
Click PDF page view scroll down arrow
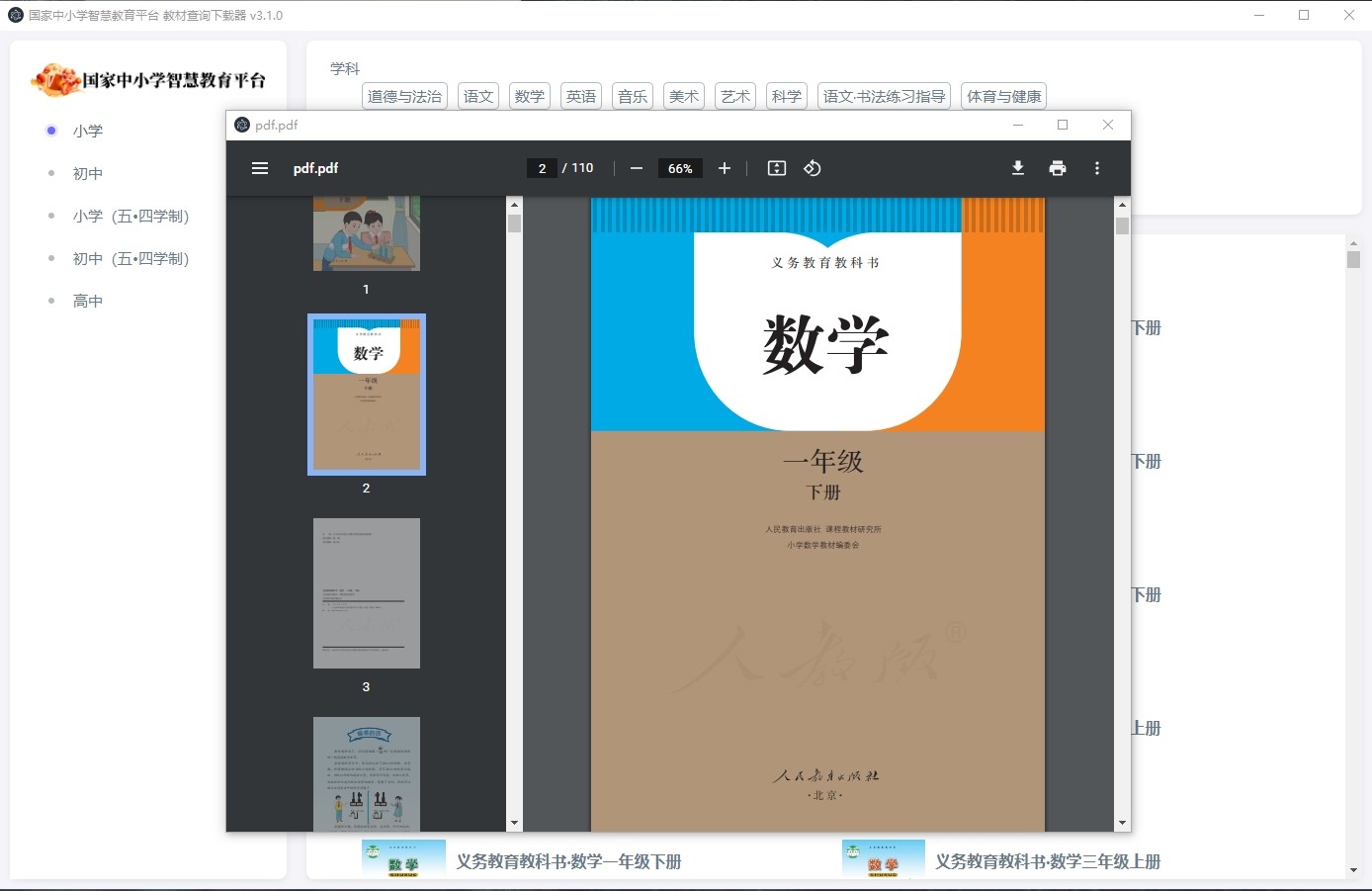pos(1122,823)
